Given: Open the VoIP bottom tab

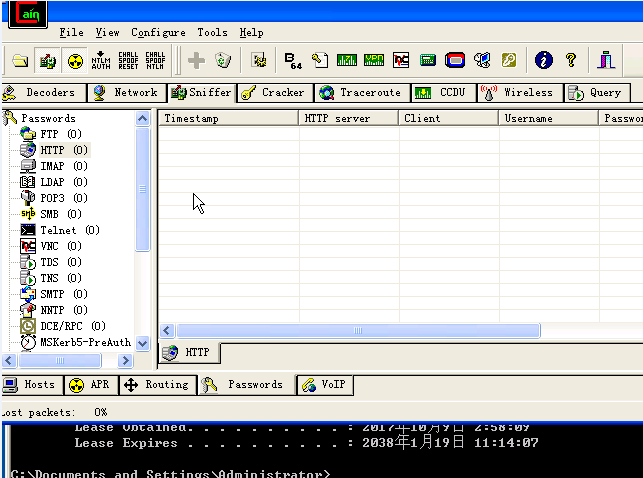Looking at the screenshot, I should (x=324, y=385).
